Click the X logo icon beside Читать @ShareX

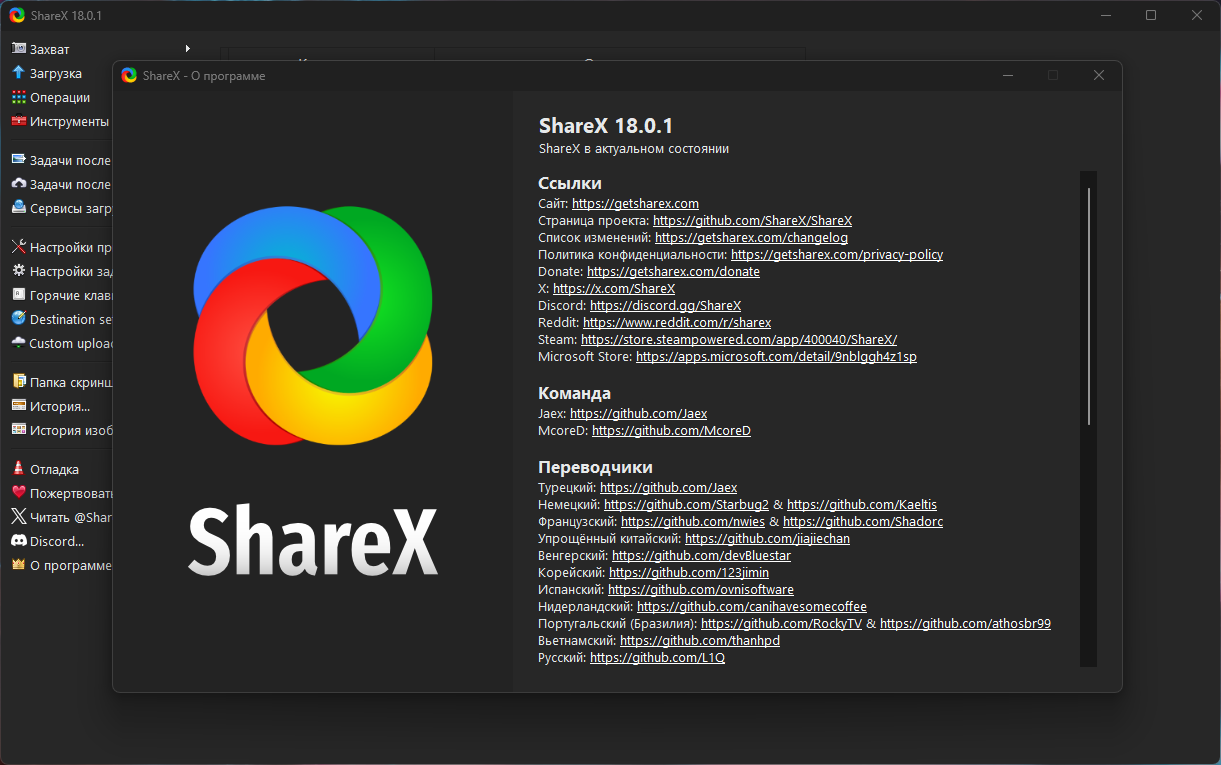click(x=18, y=517)
